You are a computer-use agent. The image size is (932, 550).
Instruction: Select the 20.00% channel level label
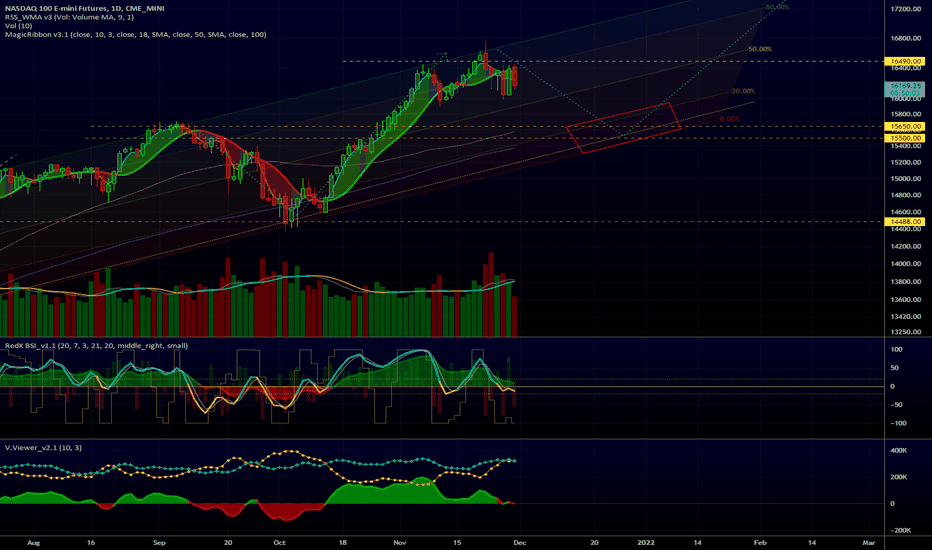point(743,92)
